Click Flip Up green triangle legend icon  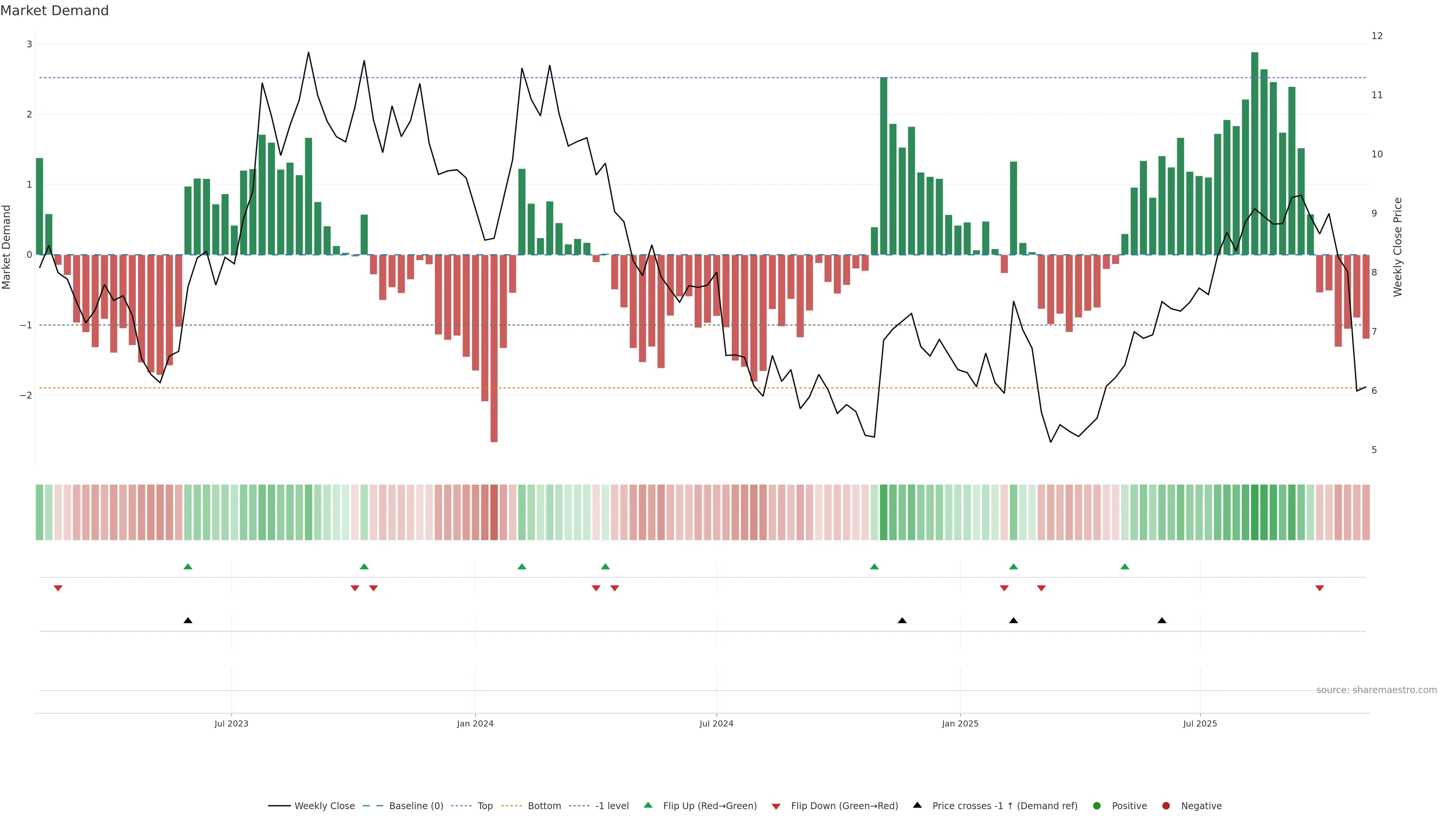pyautogui.click(x=648, y=805)
